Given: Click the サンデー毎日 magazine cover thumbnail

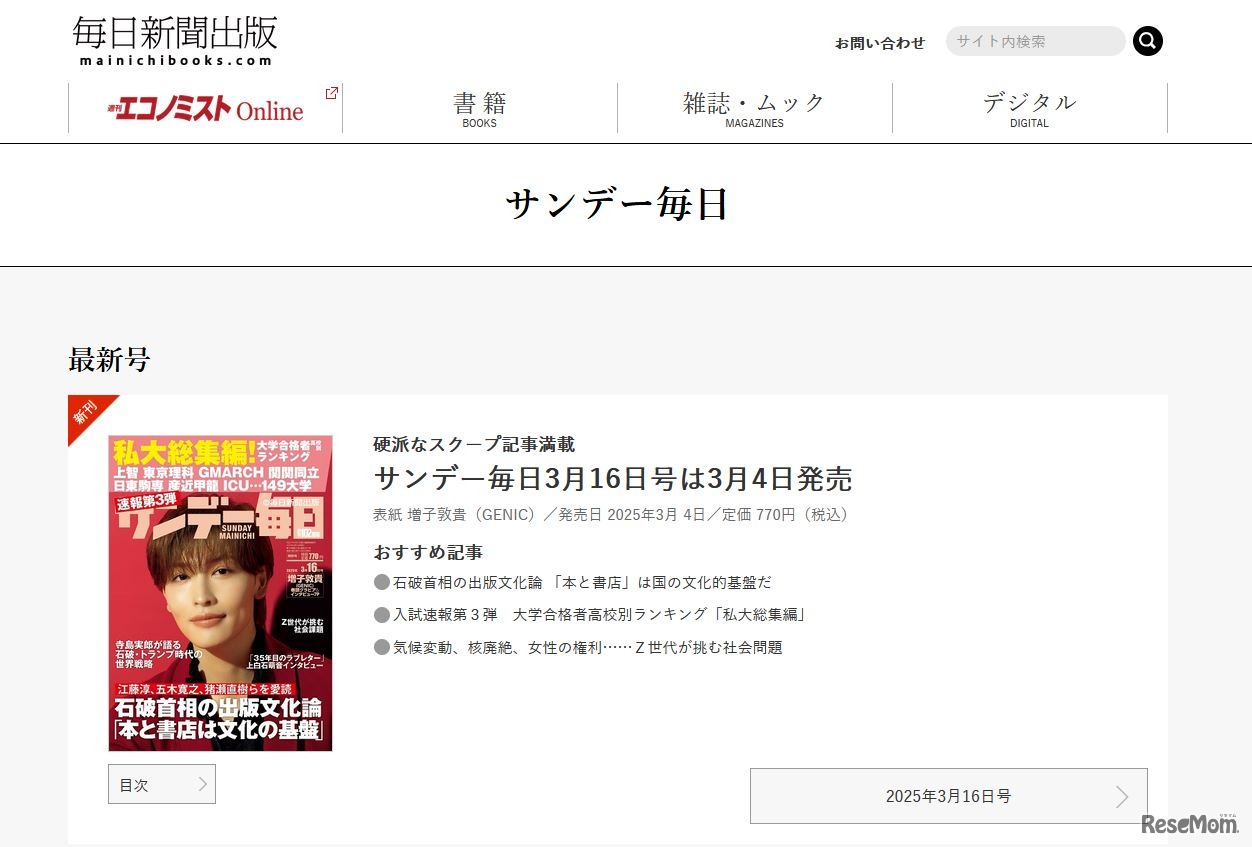Looking at the screenshot, I should [220, 593].
